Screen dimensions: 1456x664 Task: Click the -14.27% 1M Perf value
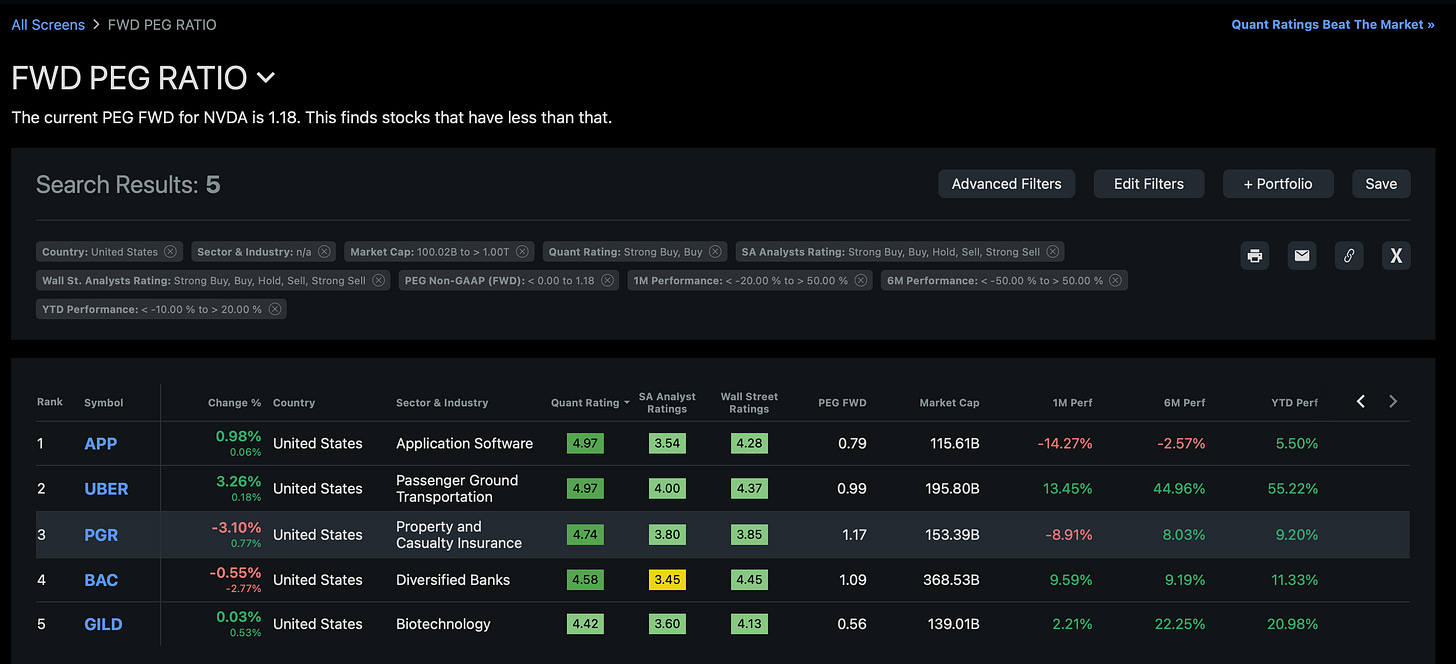point(1065,444)
